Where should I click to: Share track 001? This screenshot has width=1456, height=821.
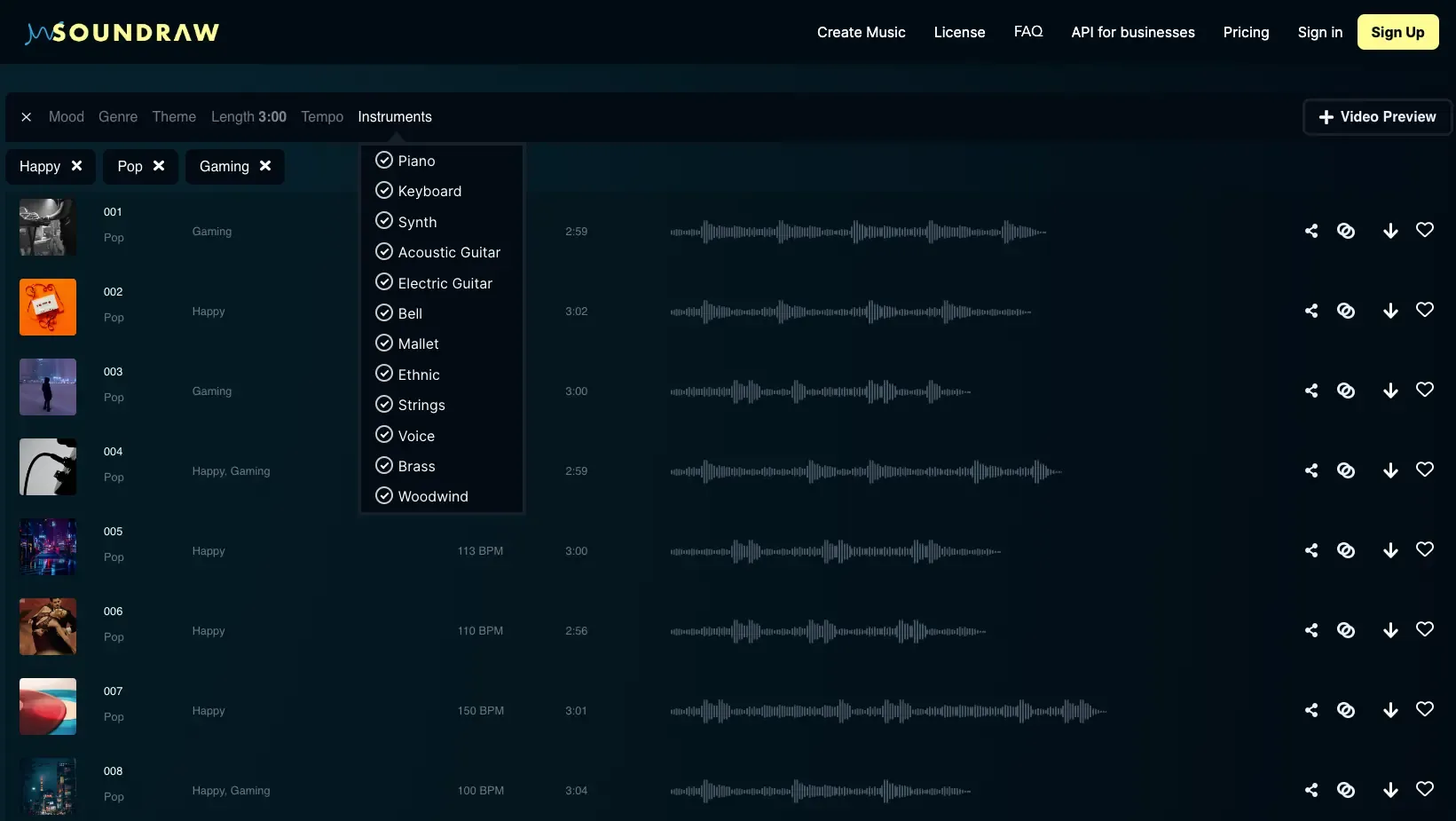tap(1311, 231)
